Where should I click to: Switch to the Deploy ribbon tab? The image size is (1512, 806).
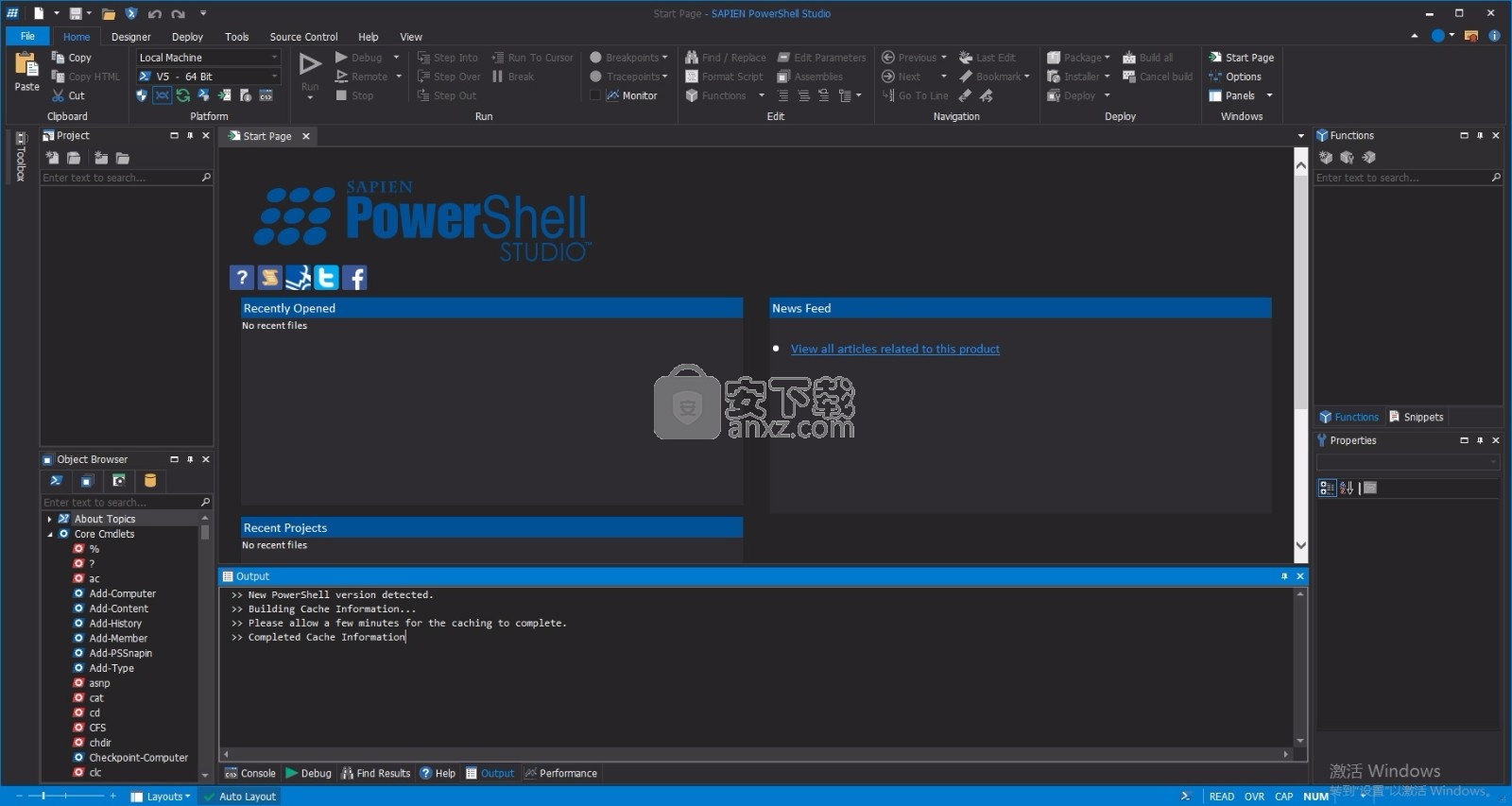(187, 37)
